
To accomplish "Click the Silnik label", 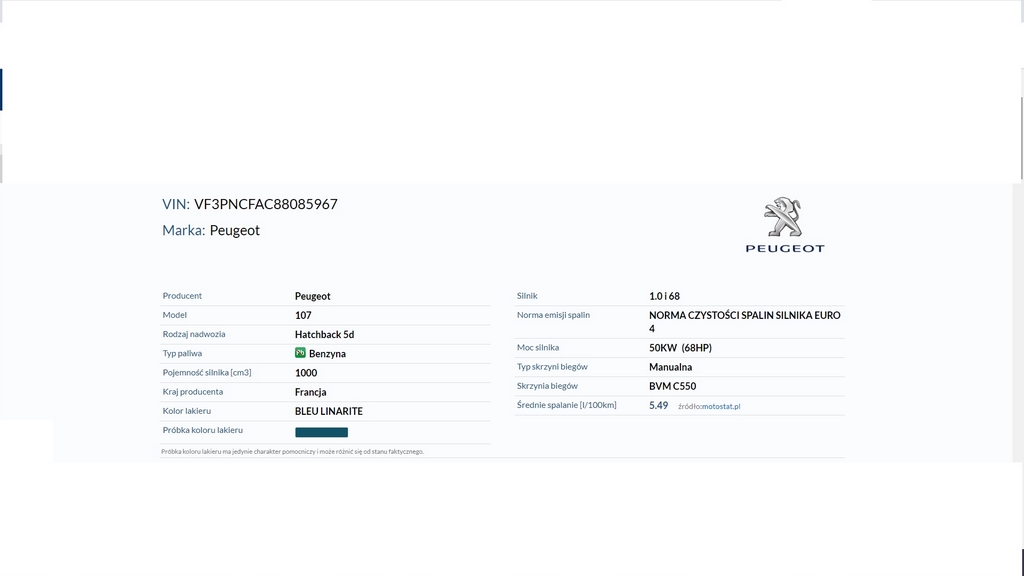I will [x=527, y=296].
